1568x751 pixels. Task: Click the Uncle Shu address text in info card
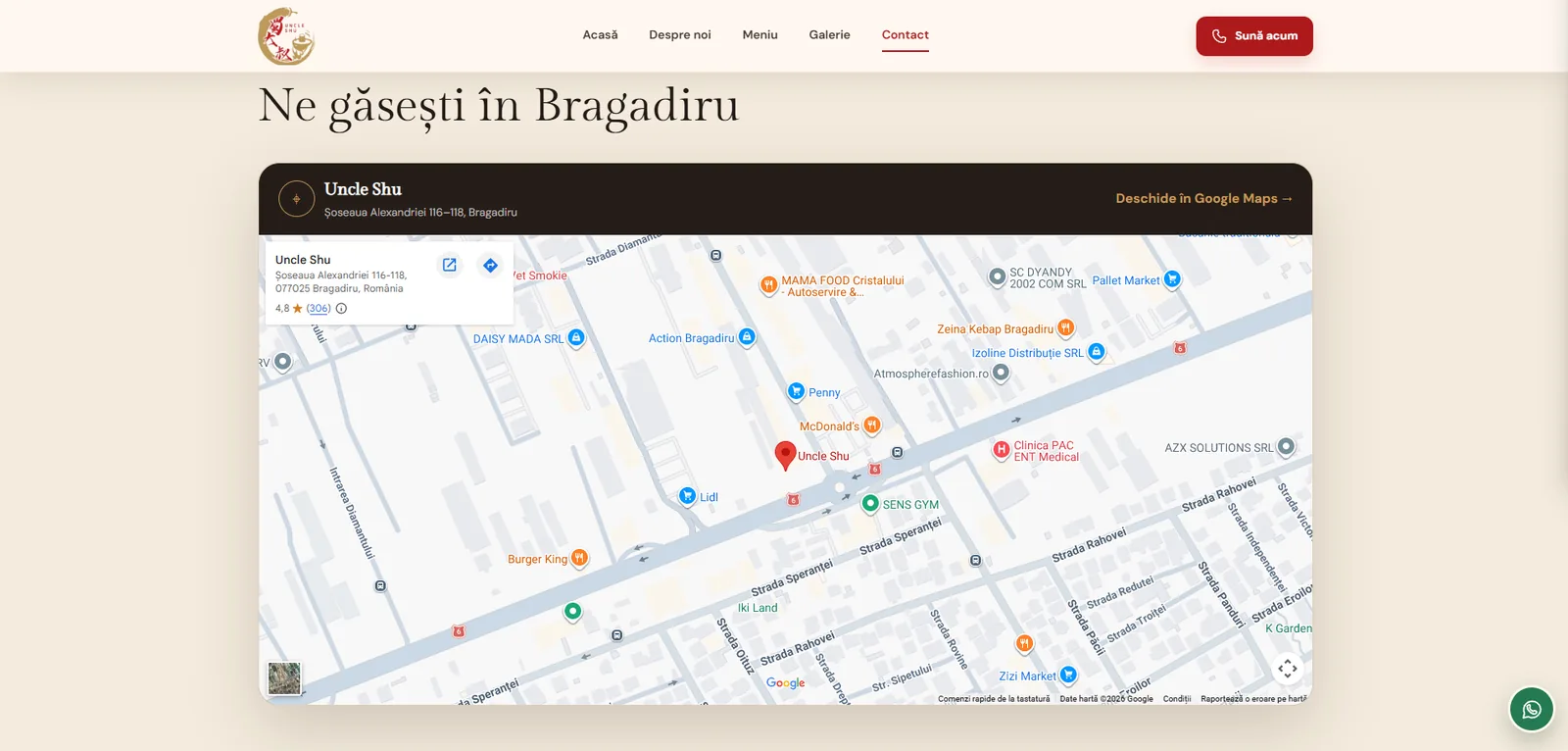point(340,282)
